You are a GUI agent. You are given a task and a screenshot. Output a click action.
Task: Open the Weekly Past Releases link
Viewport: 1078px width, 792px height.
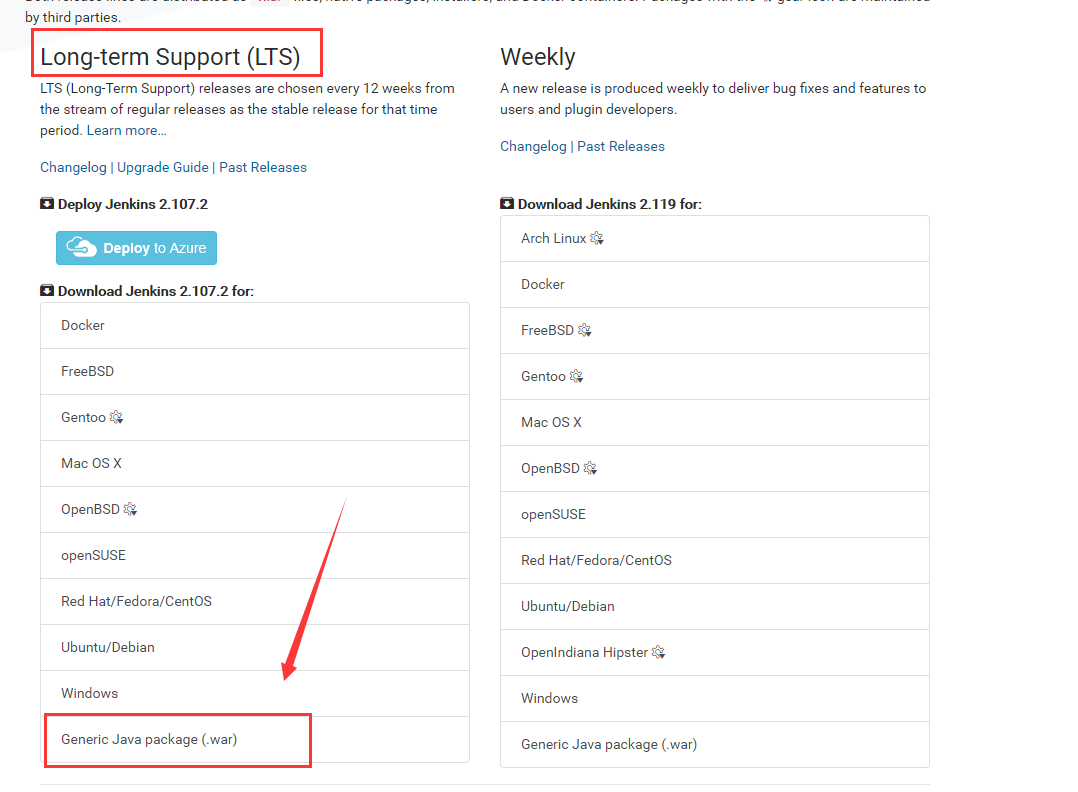click(x=621, y=146)
